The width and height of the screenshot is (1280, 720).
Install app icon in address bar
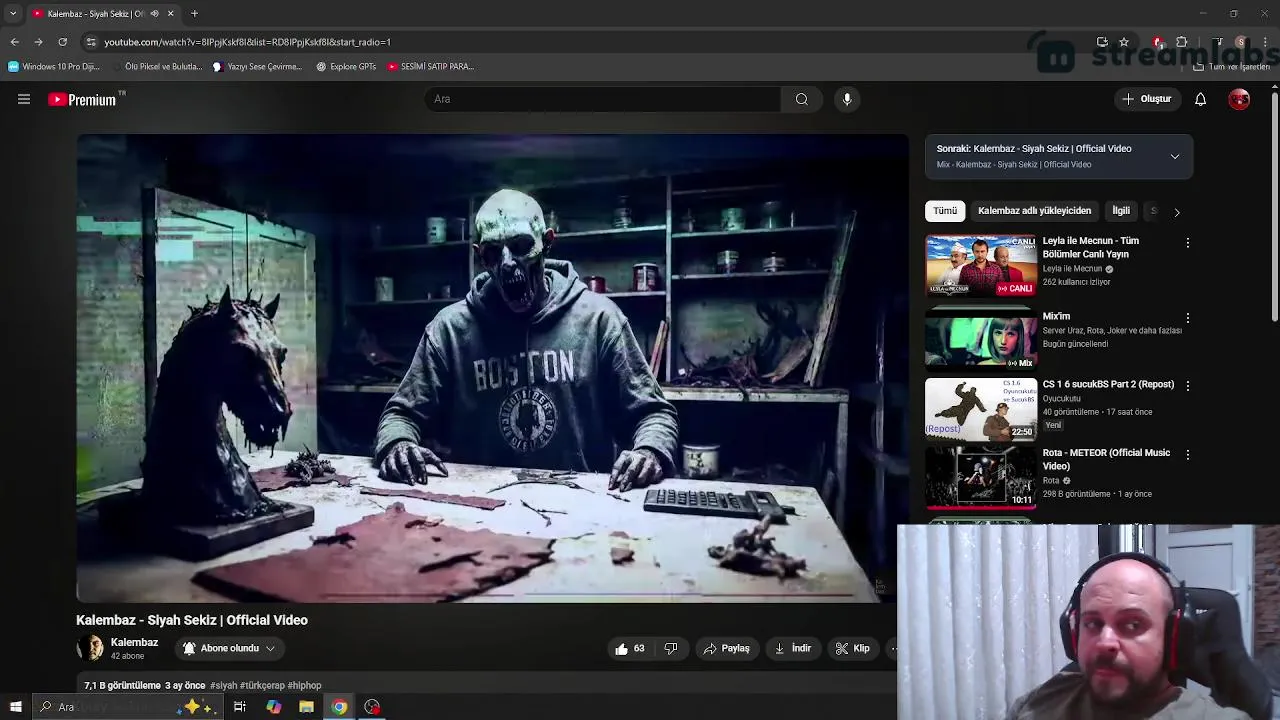(1102, 42)
